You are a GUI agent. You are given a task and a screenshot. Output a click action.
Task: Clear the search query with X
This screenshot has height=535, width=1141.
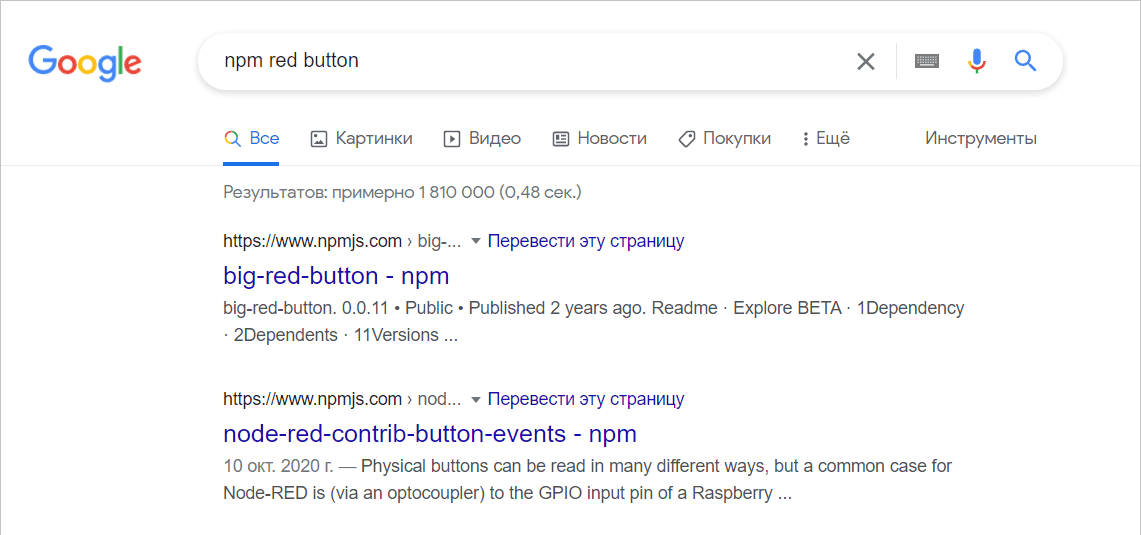[x=866, y=61]
